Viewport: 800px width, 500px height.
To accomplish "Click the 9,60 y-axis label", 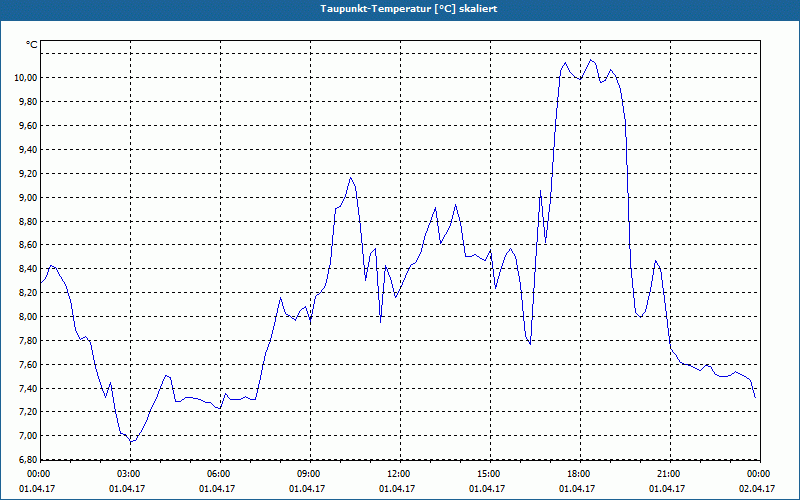I will [x=28, y=126].
